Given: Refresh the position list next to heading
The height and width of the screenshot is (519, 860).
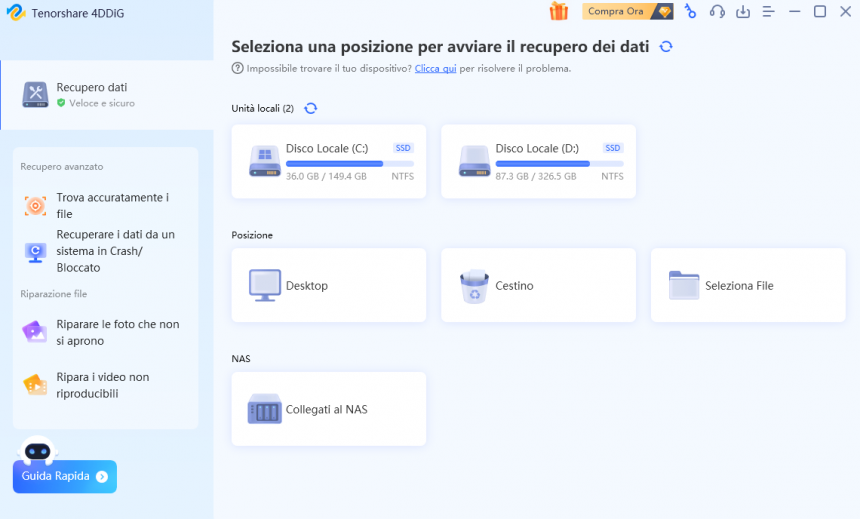Looking at the screenshot, I should [x=666, y=47].
